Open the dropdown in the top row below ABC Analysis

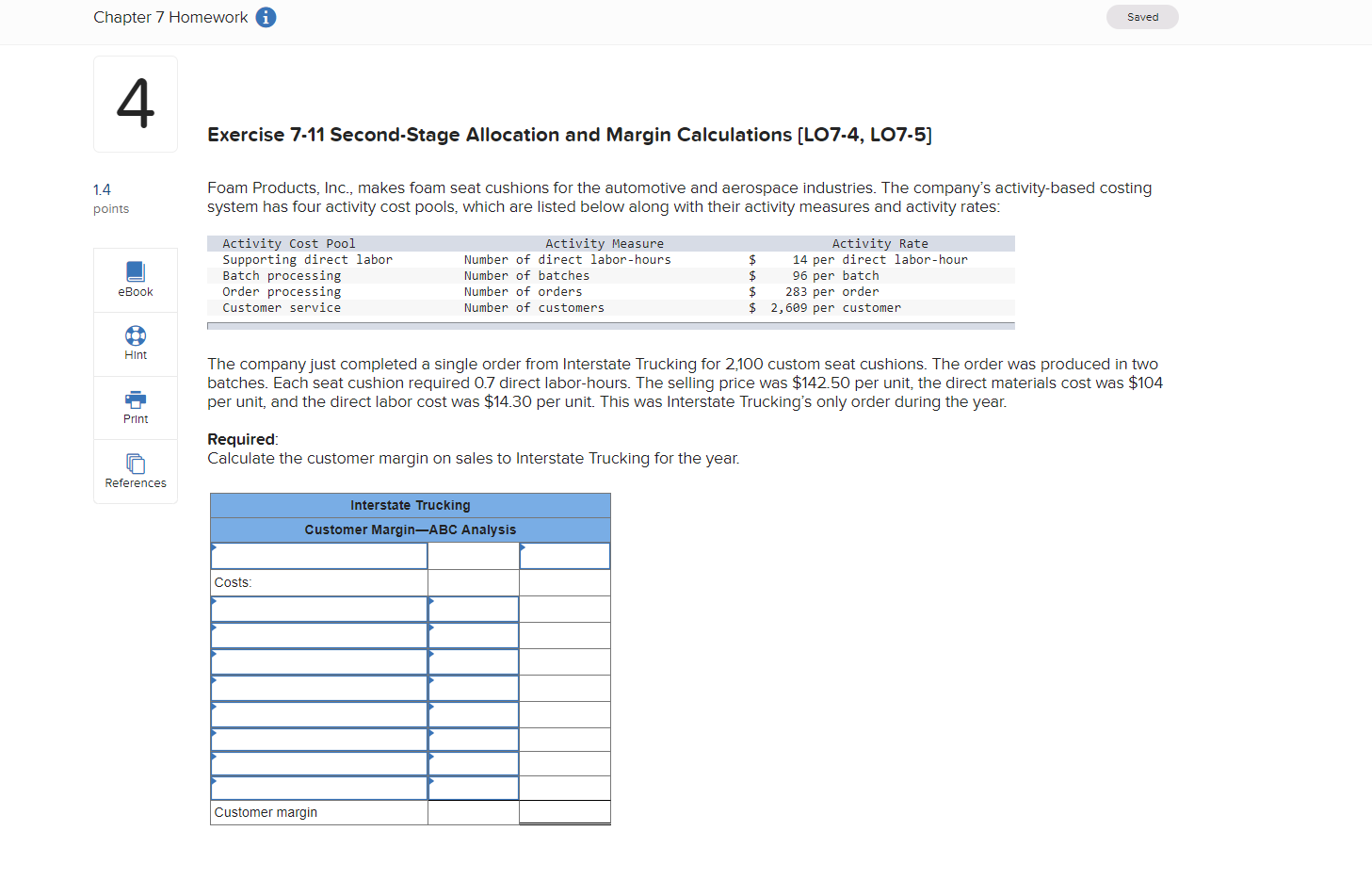tap(318, 555)
